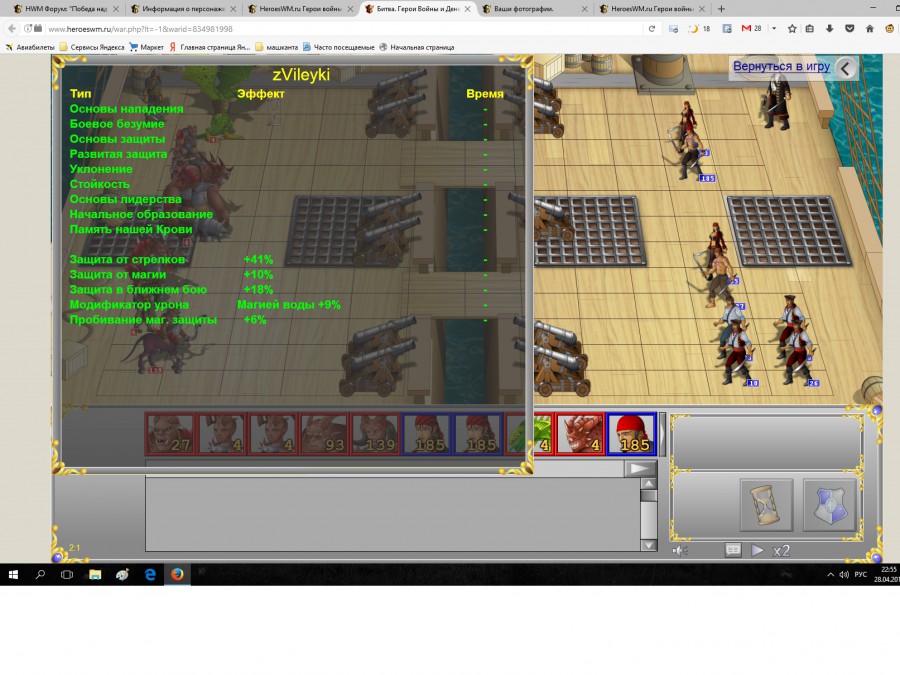Viewport: 900px width, 675px height.
Task: Open the Авиабилеты bookmark
Action: tap(30, 47)
